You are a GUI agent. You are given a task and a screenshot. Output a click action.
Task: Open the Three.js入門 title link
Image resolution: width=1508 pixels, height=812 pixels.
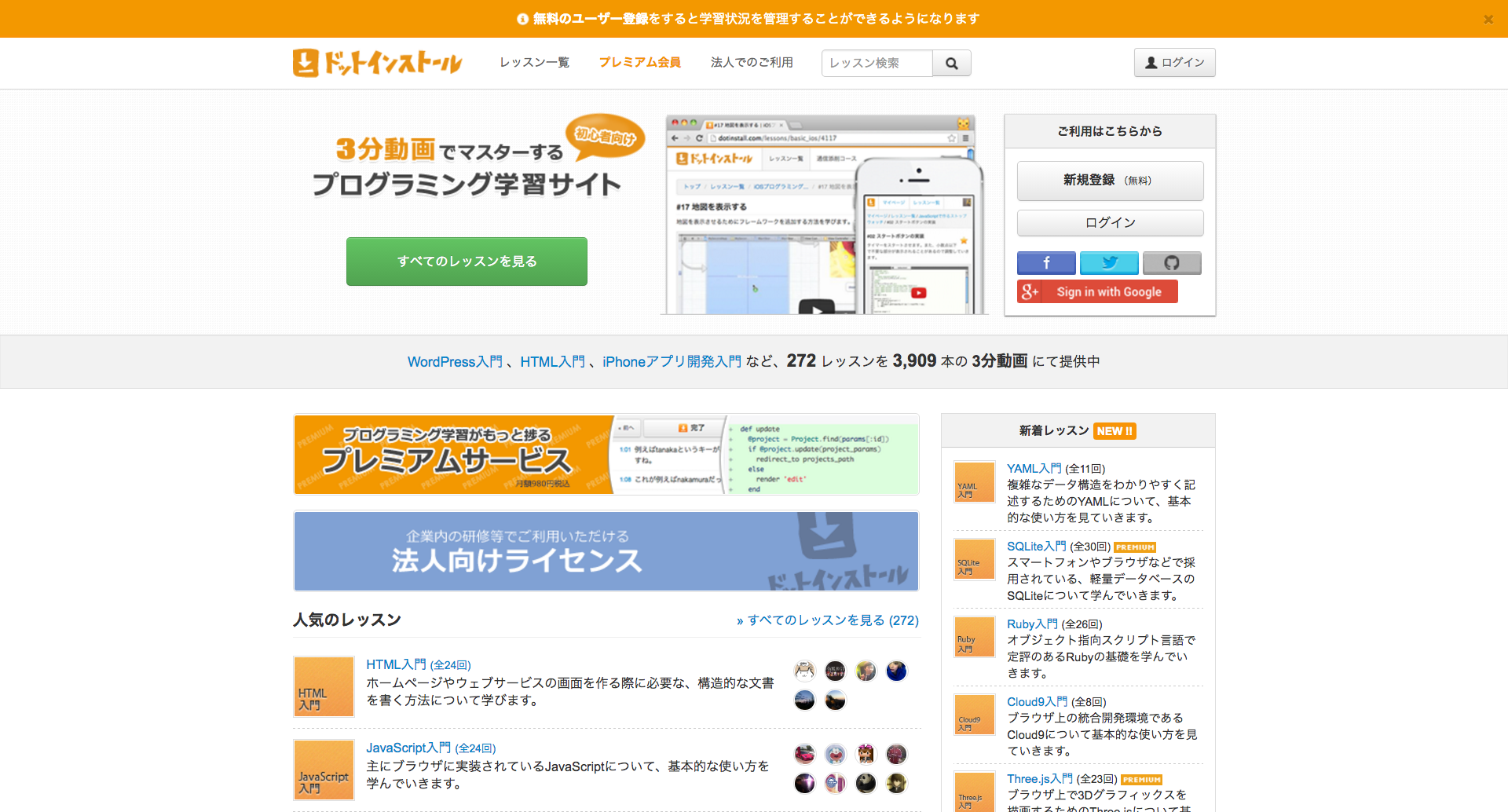[x=1040, y=779]
